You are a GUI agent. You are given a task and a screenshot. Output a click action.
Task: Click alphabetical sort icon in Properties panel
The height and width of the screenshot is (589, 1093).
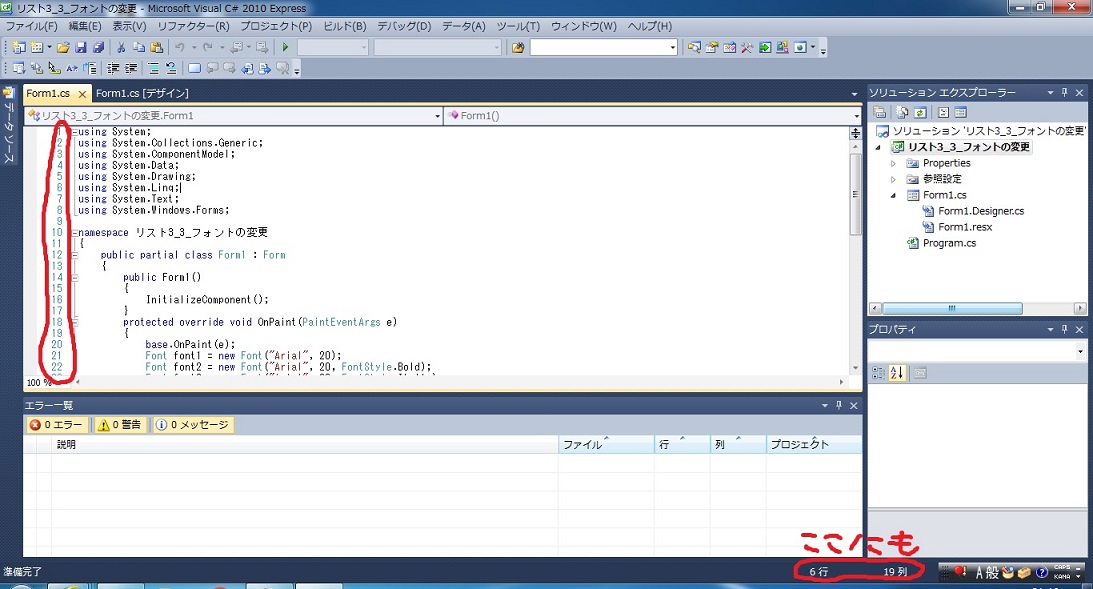896,373
